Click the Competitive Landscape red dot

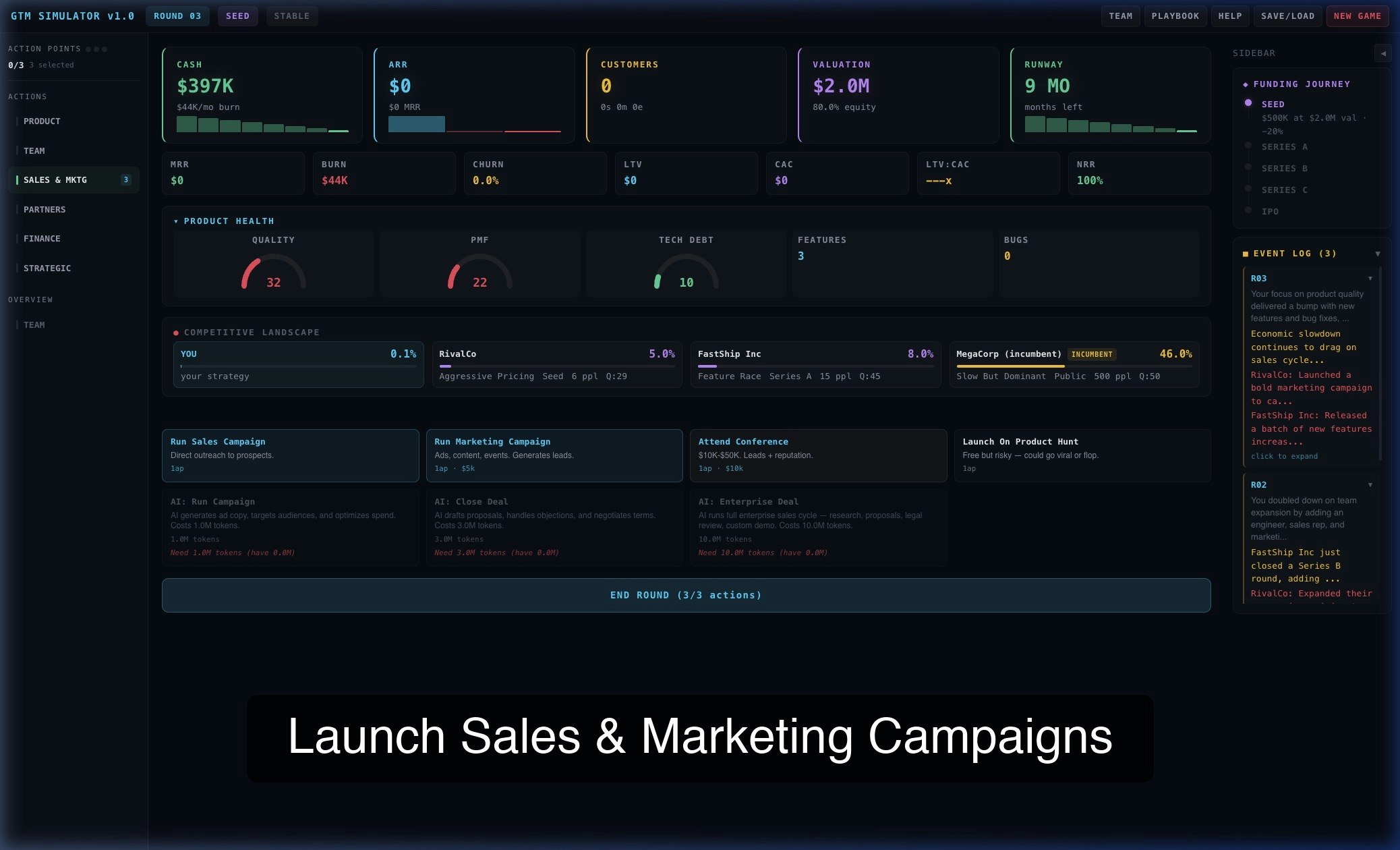pyautogui.click(x=176, y=333)
